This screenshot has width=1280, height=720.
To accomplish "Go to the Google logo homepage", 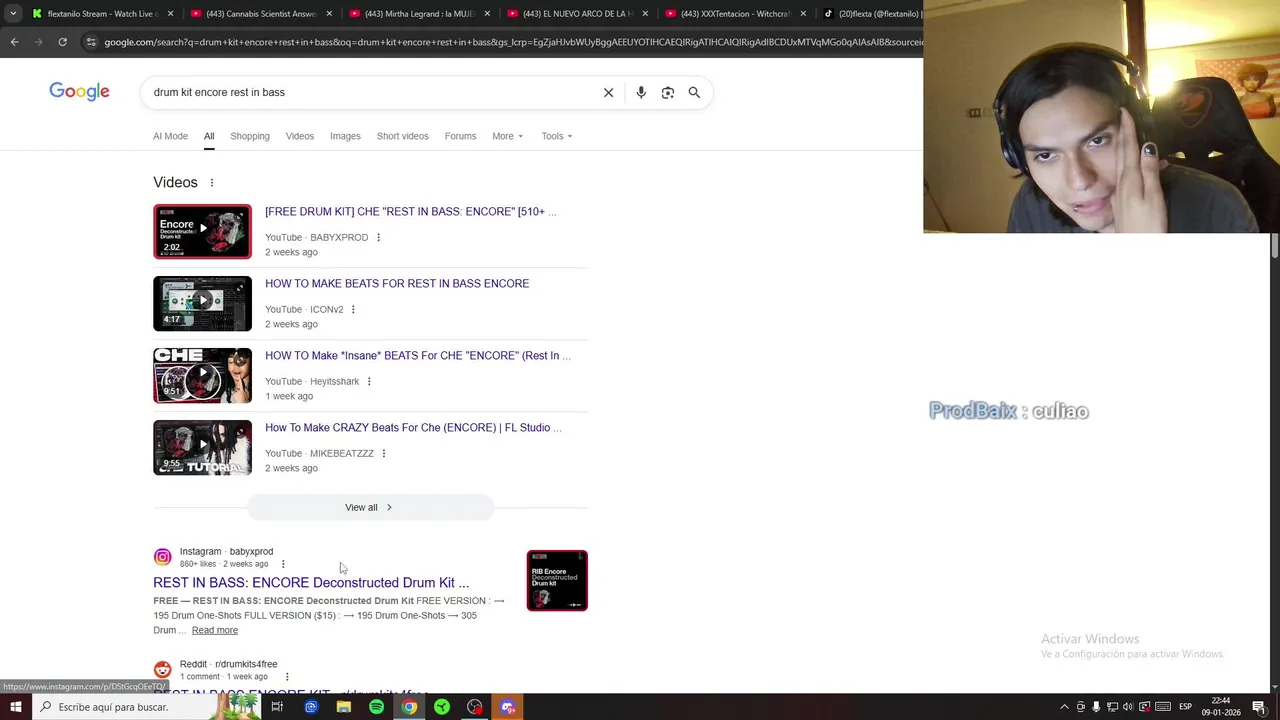I will pyautogui.click(x=79, y=92).
